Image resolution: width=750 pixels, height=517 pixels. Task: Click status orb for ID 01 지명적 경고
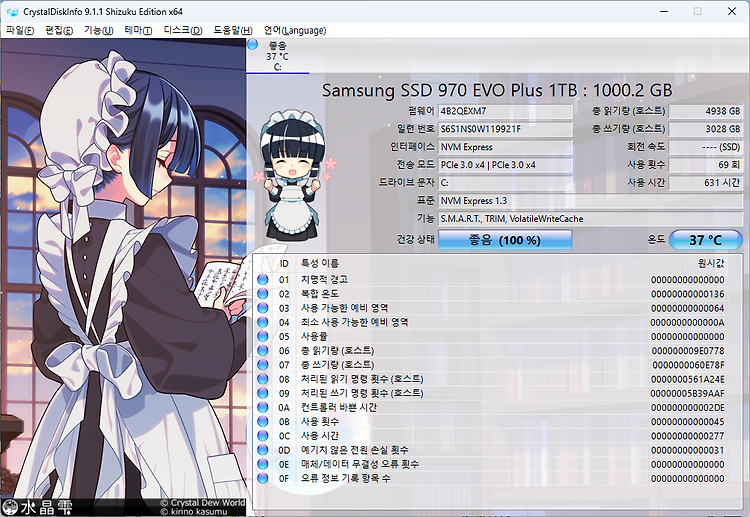point(263,279)
